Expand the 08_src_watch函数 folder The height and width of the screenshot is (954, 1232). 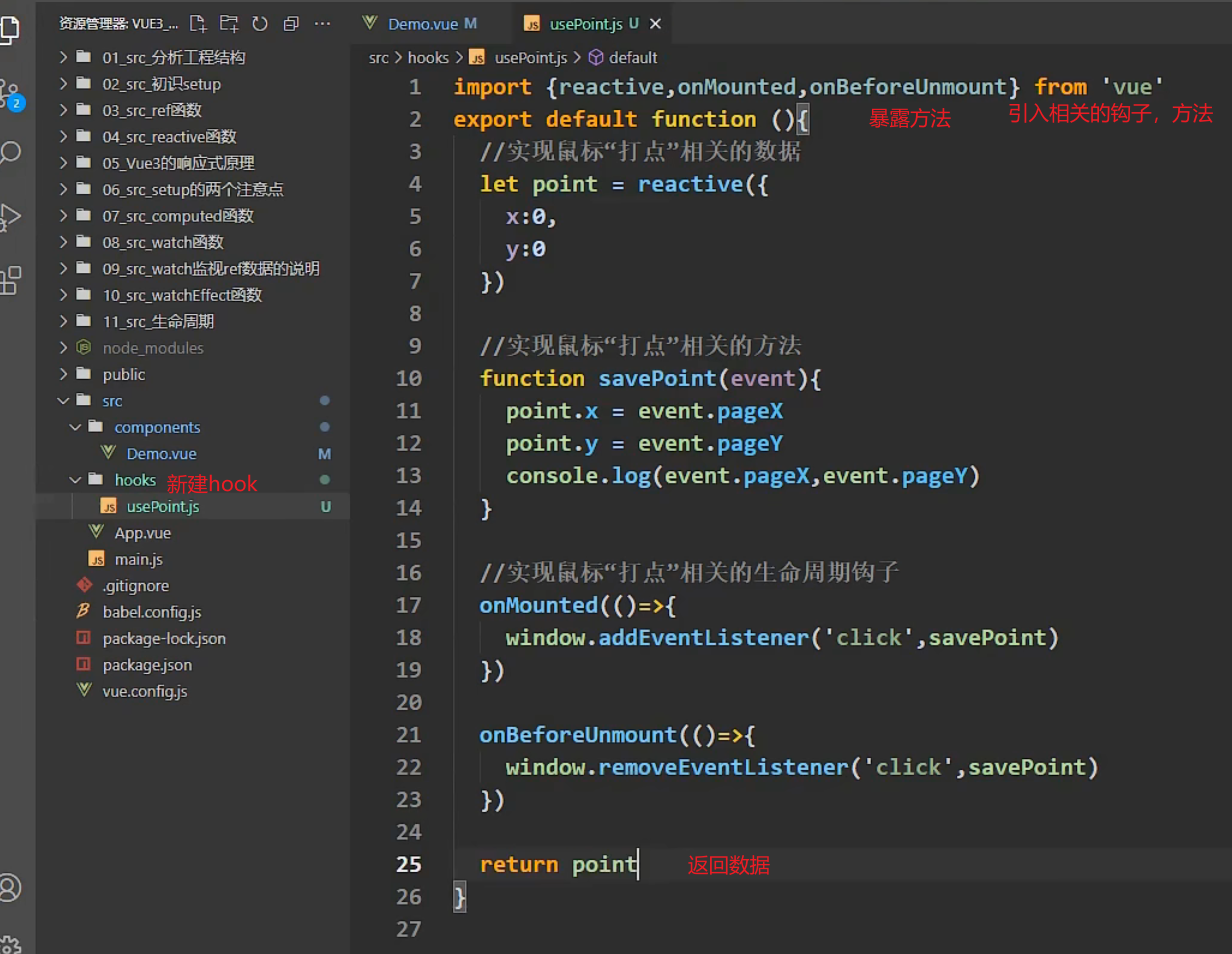[x=162, y=242]
